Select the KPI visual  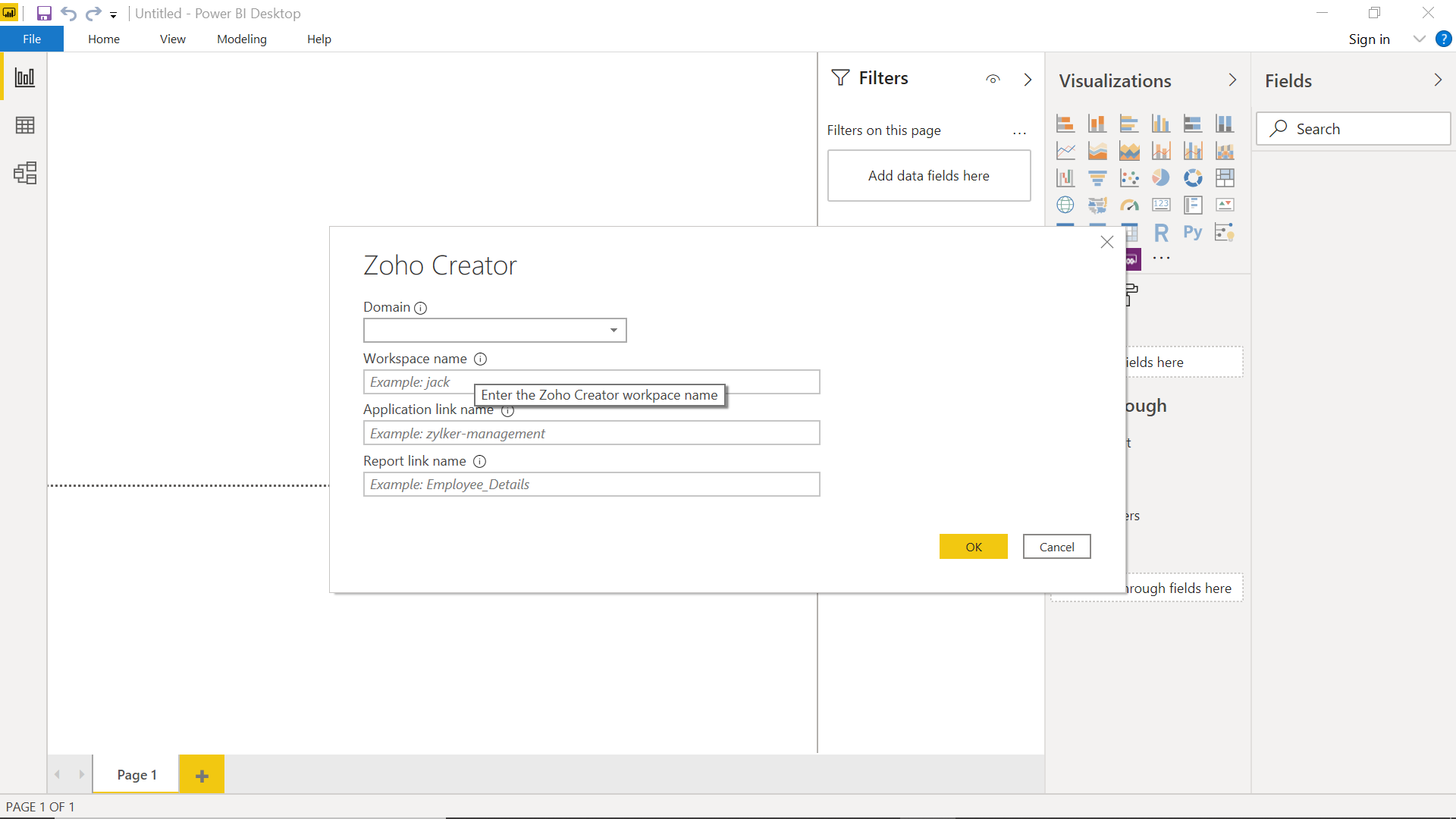click(1225, 205)
